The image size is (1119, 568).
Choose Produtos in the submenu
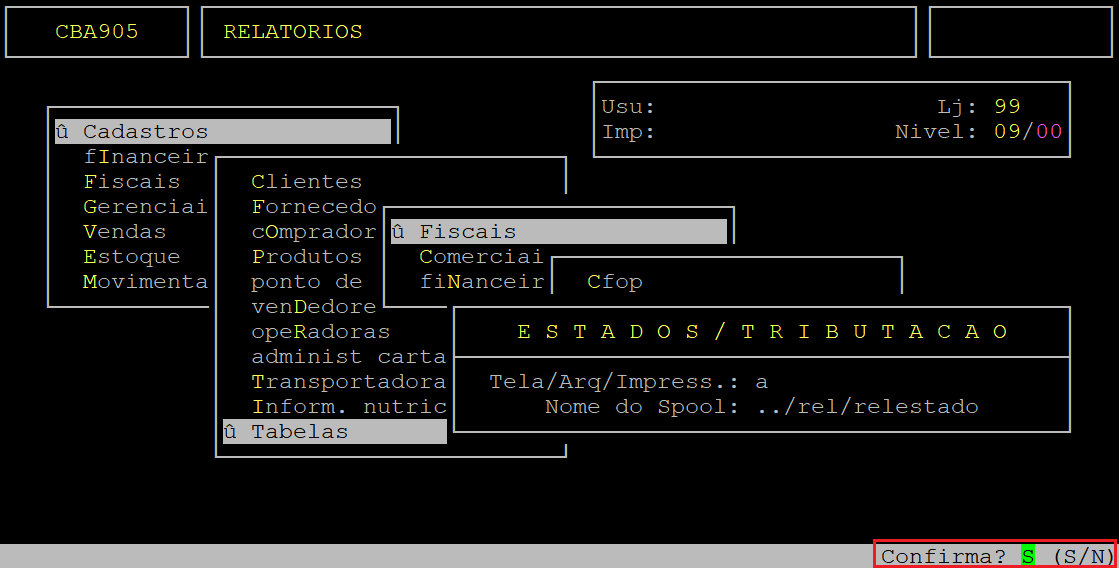pos(307,256)
